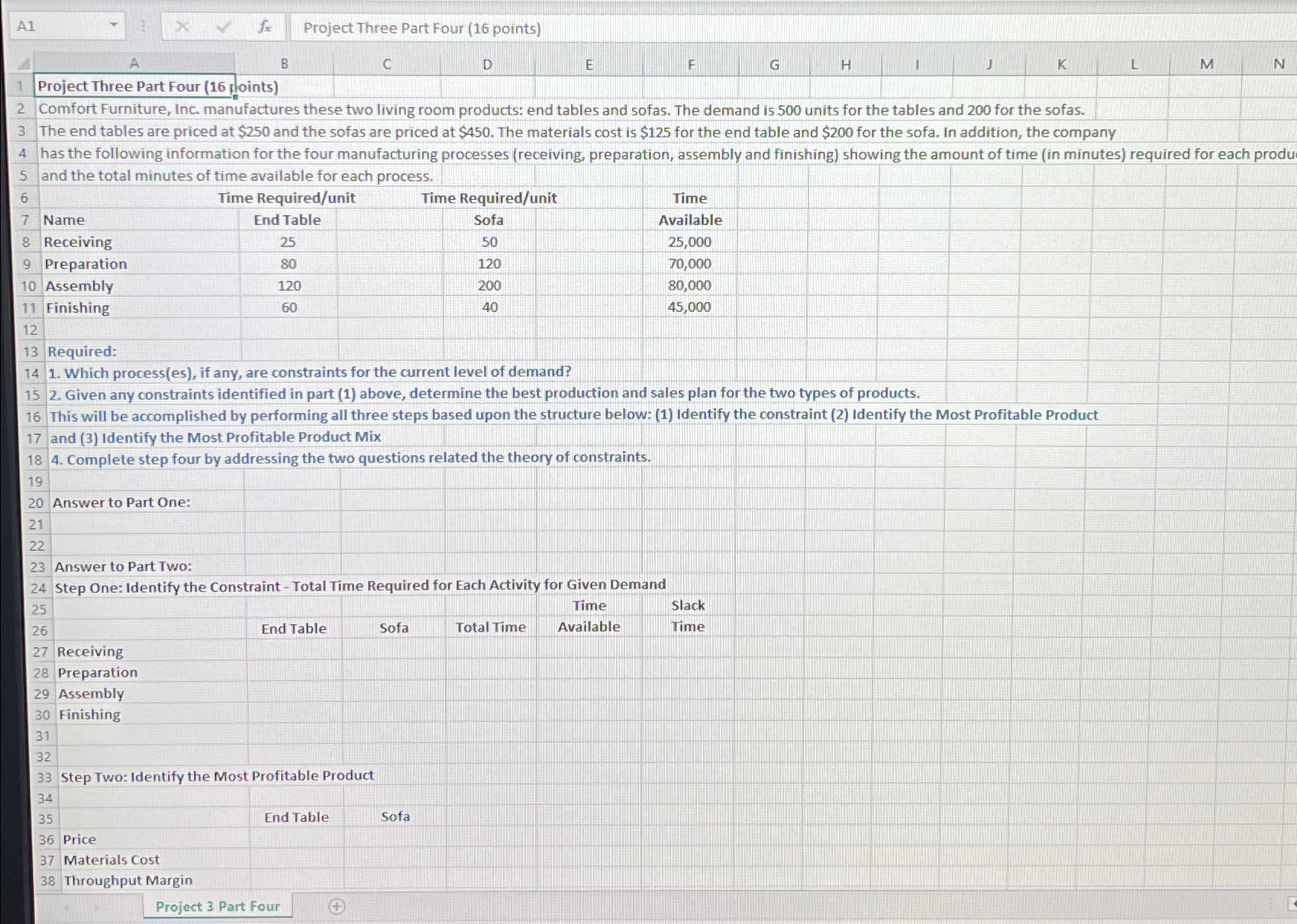Image resolution: width=1297 pixels, height=924 pixels.
Task: Click Time Available value 80,000
Action: click(x=689, y=285)
